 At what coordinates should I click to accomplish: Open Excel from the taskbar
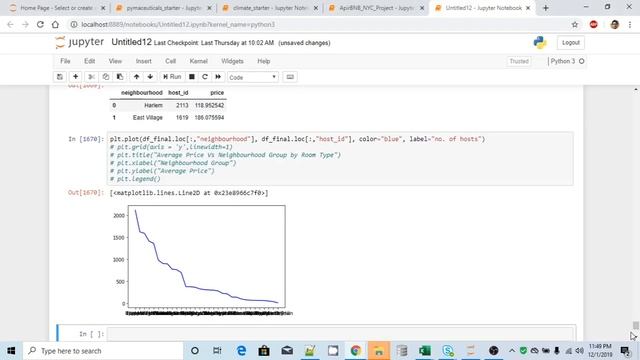click(424, 351)
